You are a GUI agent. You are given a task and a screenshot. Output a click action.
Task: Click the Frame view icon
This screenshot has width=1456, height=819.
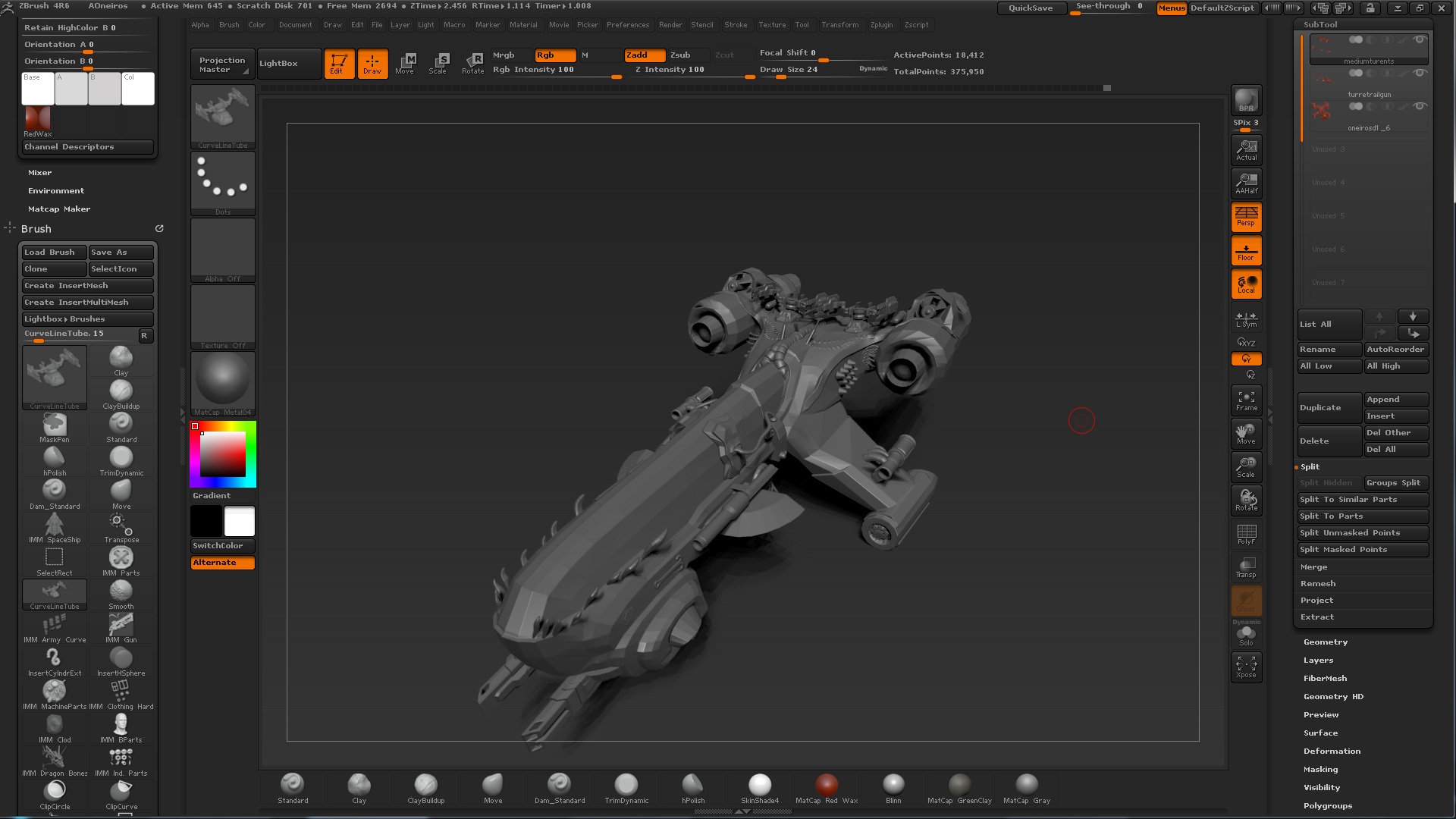pos(1246,400)
